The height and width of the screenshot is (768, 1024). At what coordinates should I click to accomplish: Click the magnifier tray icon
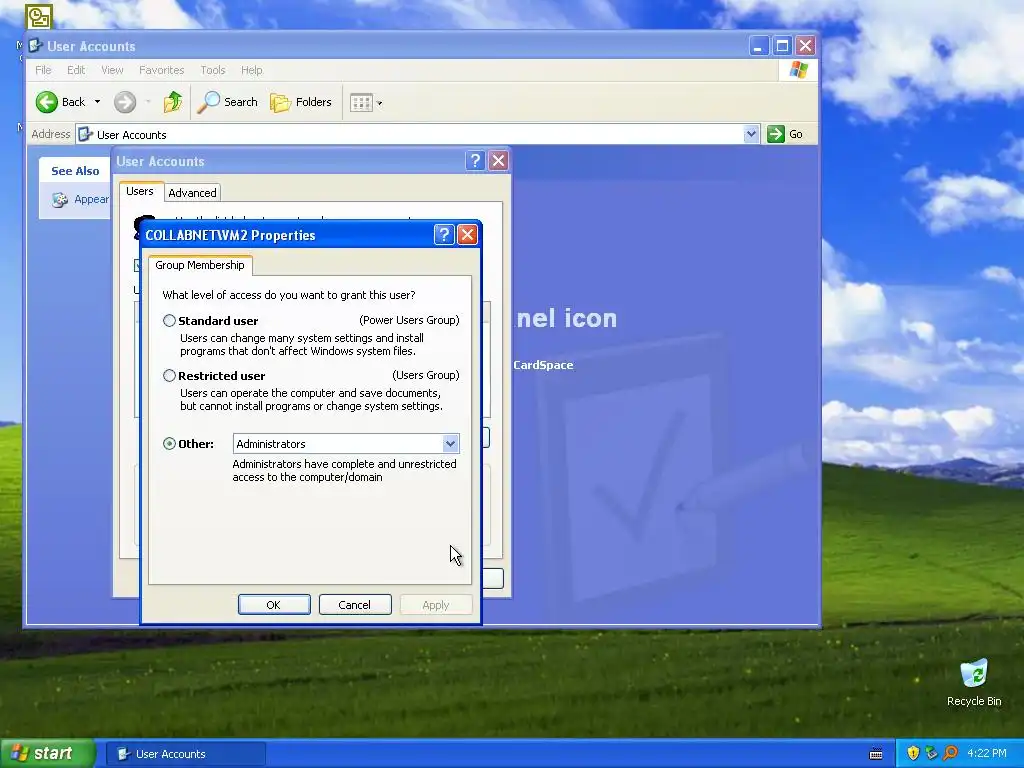pos(950,753)
